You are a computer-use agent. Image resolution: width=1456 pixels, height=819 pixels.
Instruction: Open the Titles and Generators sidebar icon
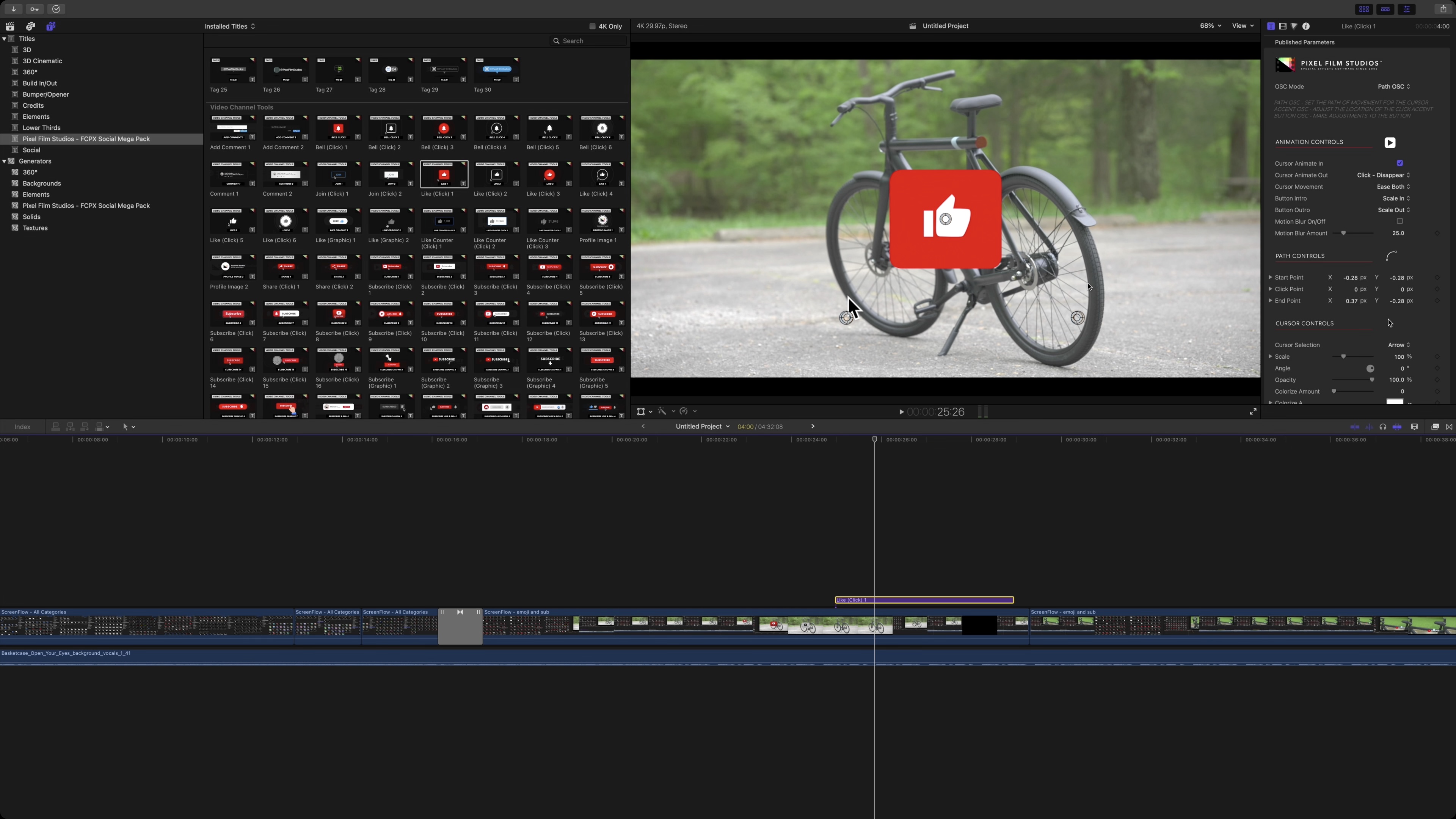pyautogui.click(x=51, y=26)
